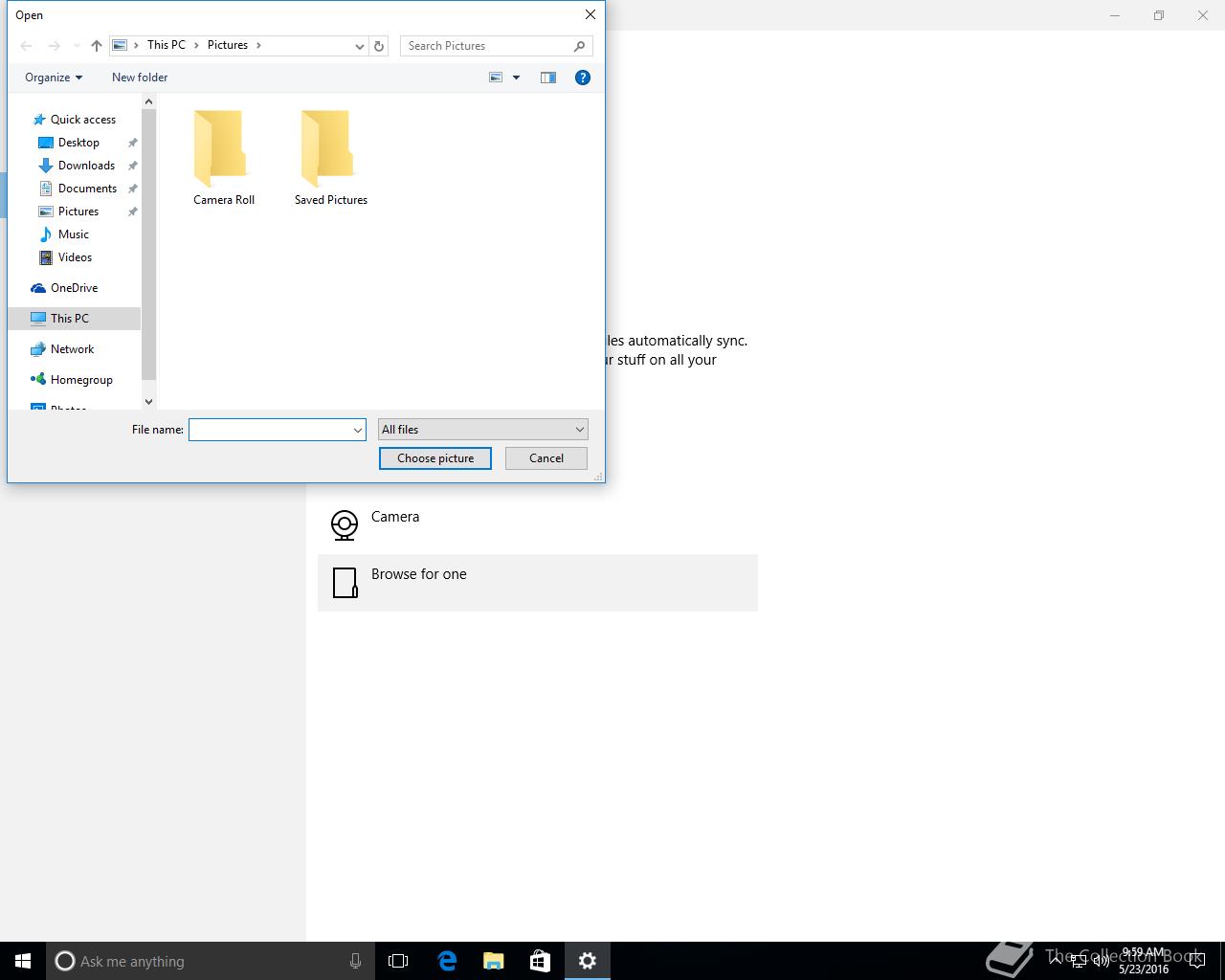Image resolution: width=1225 pixels, height=980 pixels.
Task: Click the Homegroup icon
Action: tap(38, 380)
